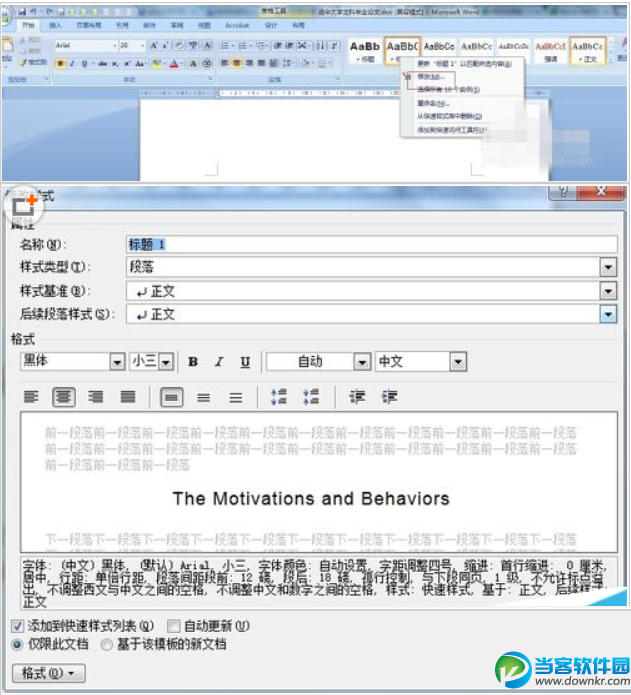Select the 标题 AaBb style thumbnail in gallery
Viewport: 631px width, 695px height.
click(365, 51)
